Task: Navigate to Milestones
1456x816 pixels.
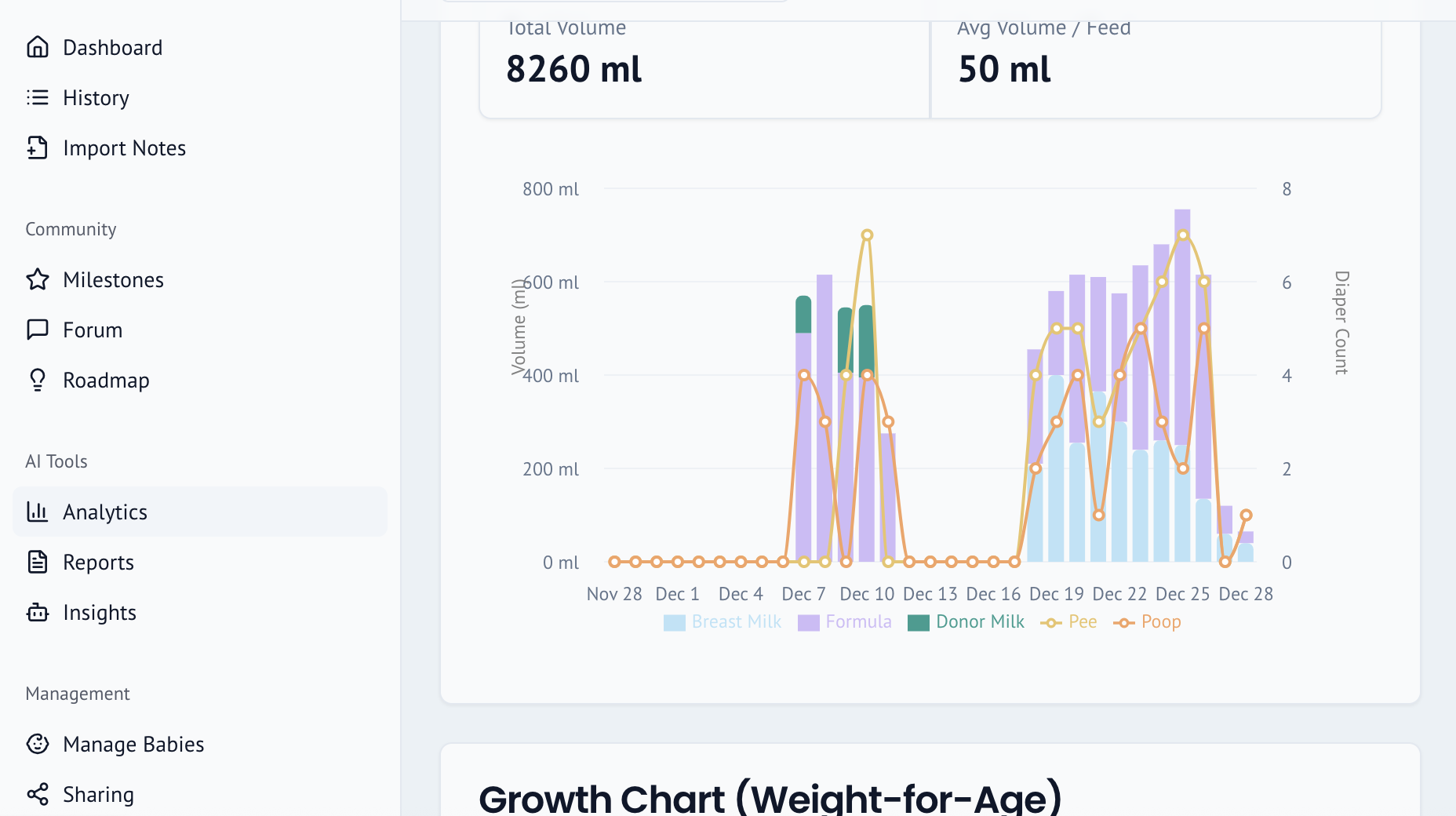Action: click(x=200, y=279)
